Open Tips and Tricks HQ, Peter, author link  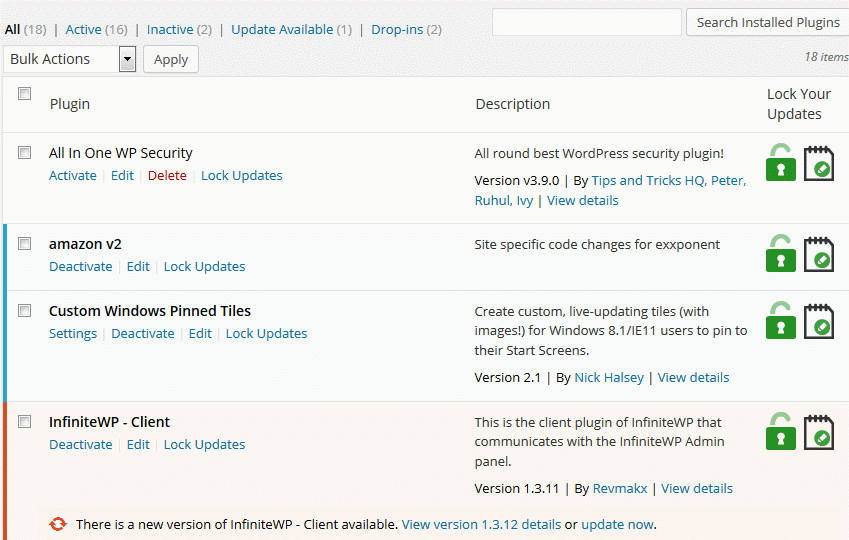(669, 180)
